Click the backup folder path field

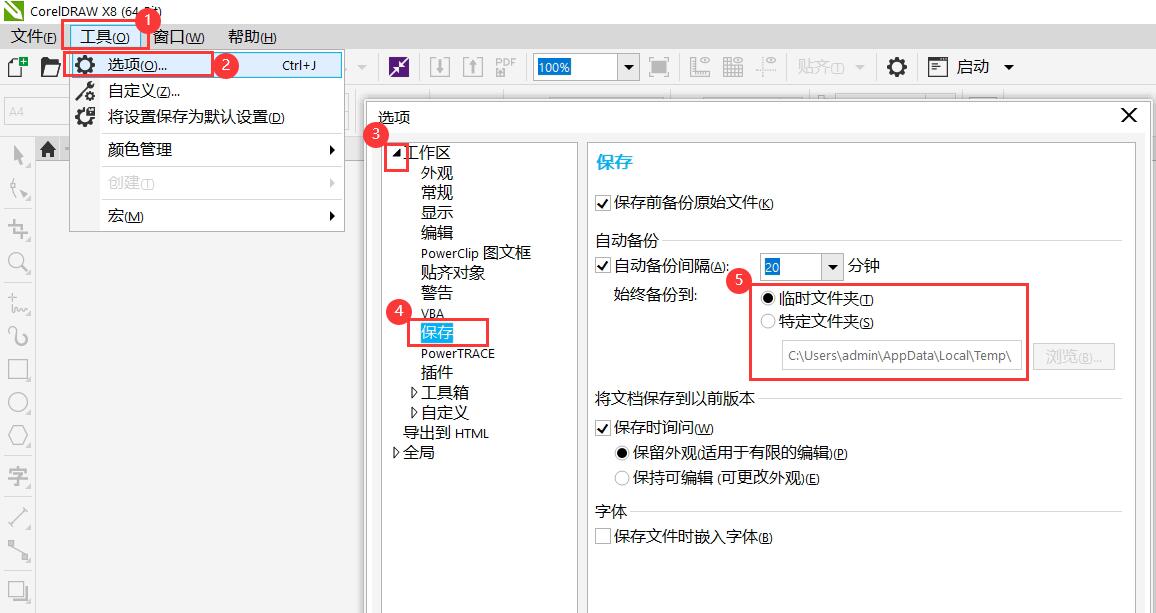point(900,356)
